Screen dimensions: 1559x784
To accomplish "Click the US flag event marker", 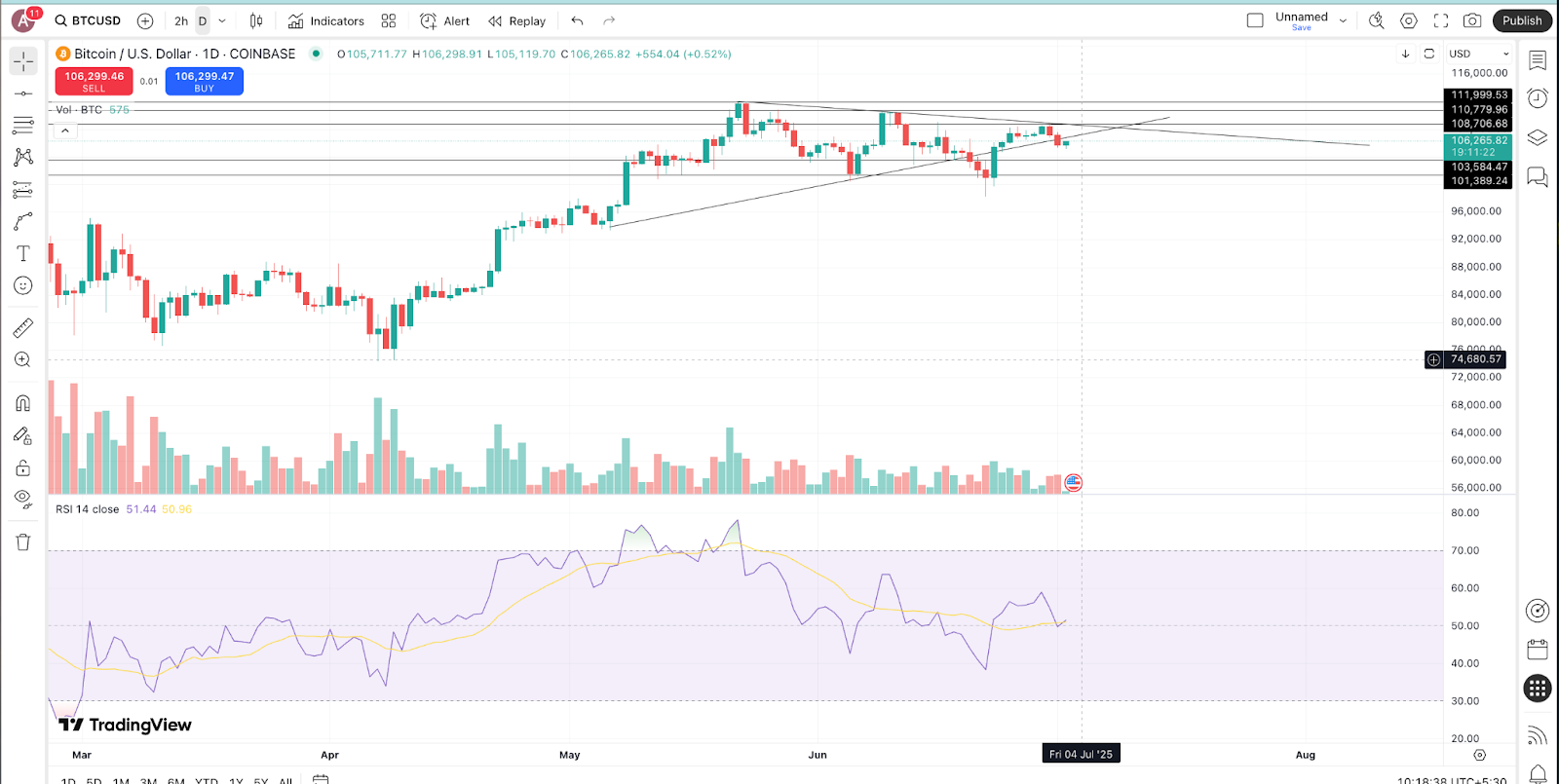I will coord(1073,482).
